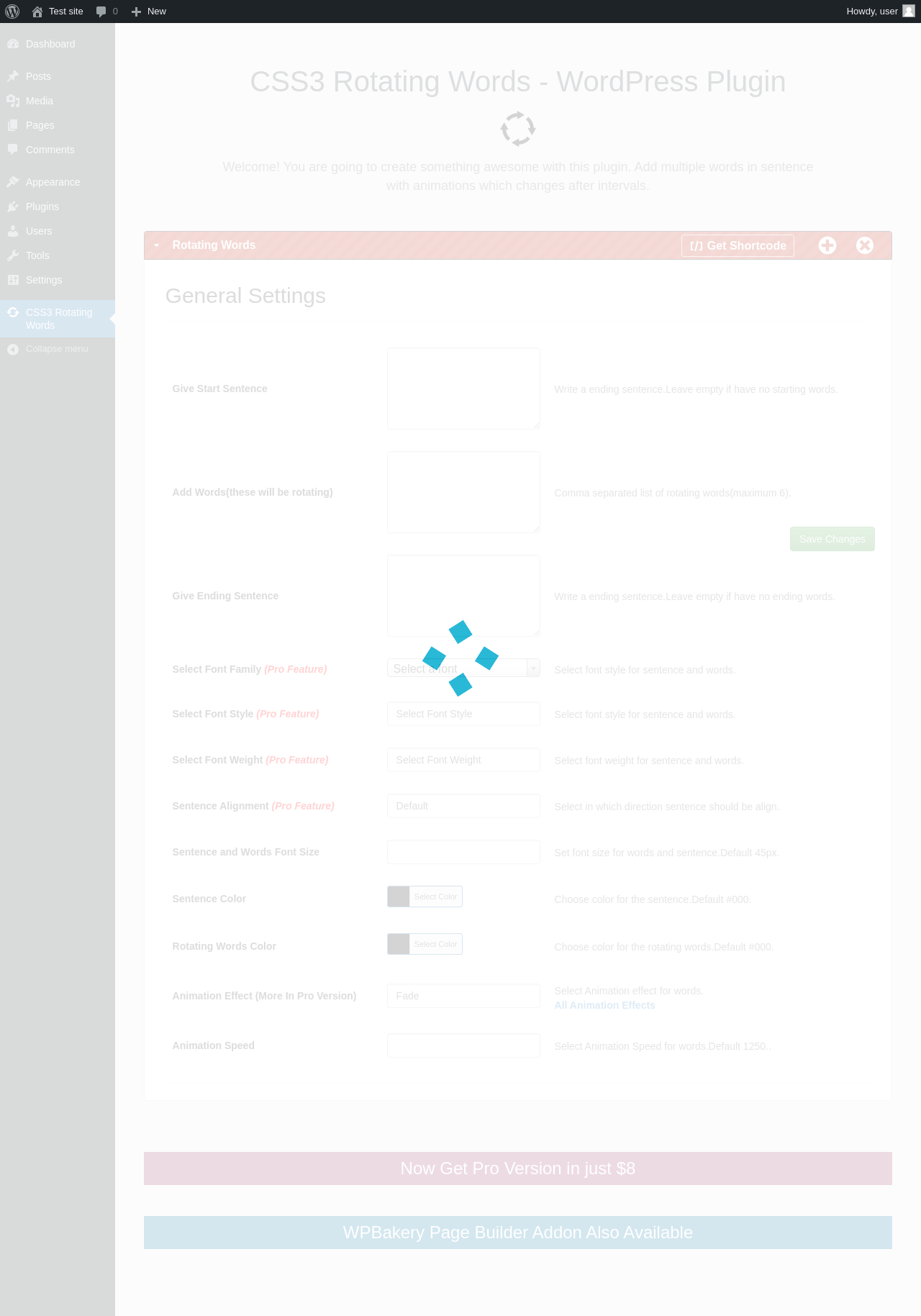Viewport: 921px width, 1316px height.
Task: Click the Save Changes button
Action: point(832,539)
